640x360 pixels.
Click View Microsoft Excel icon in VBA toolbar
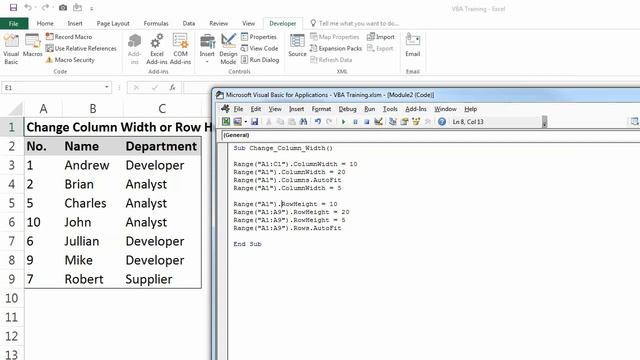(226, 122)
